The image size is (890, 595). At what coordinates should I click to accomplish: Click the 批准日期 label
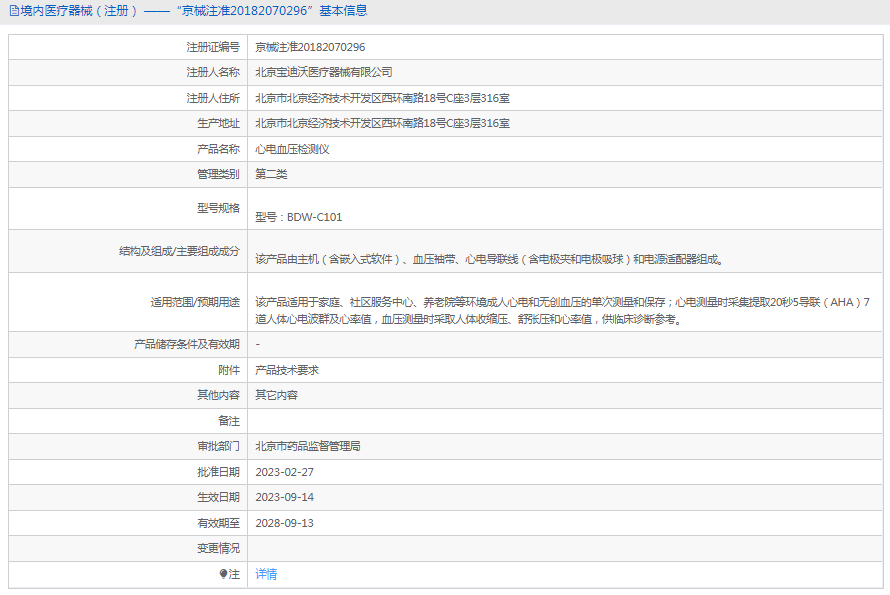[x=219, y=472]
